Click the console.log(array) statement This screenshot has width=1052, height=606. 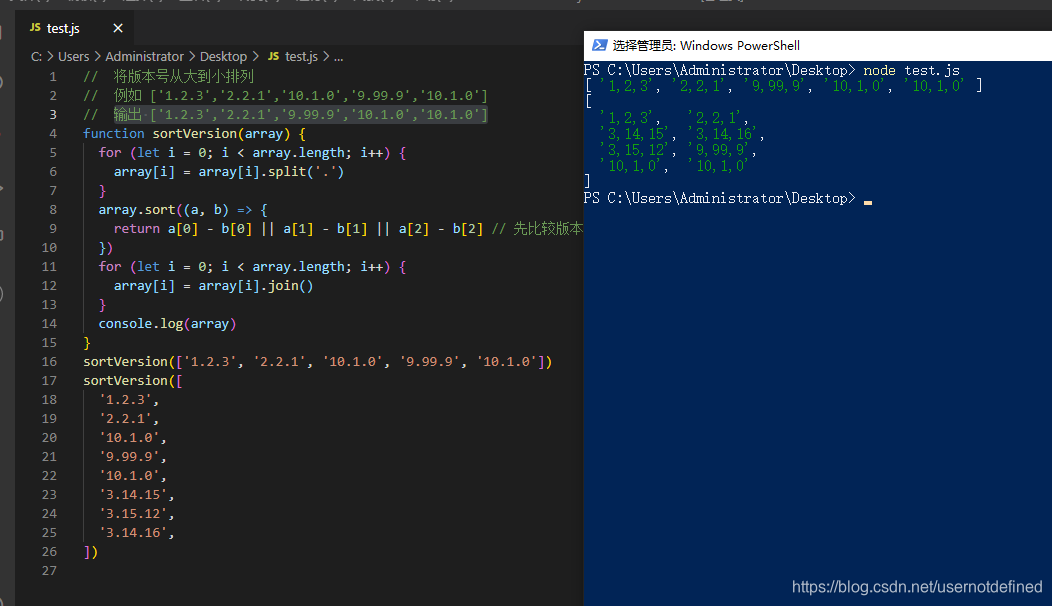click(167, 323)
